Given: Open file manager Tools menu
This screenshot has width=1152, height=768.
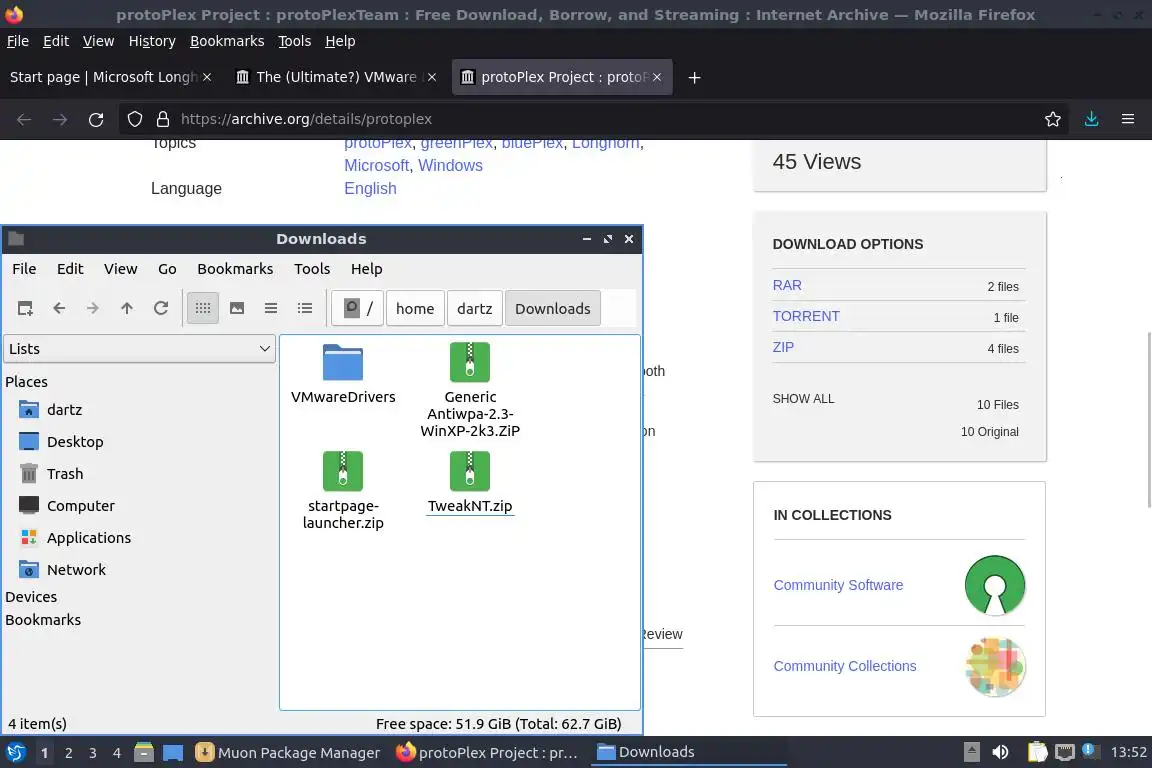Looking at the screenshot, I should pyautogui.click(x=312, y=269).
